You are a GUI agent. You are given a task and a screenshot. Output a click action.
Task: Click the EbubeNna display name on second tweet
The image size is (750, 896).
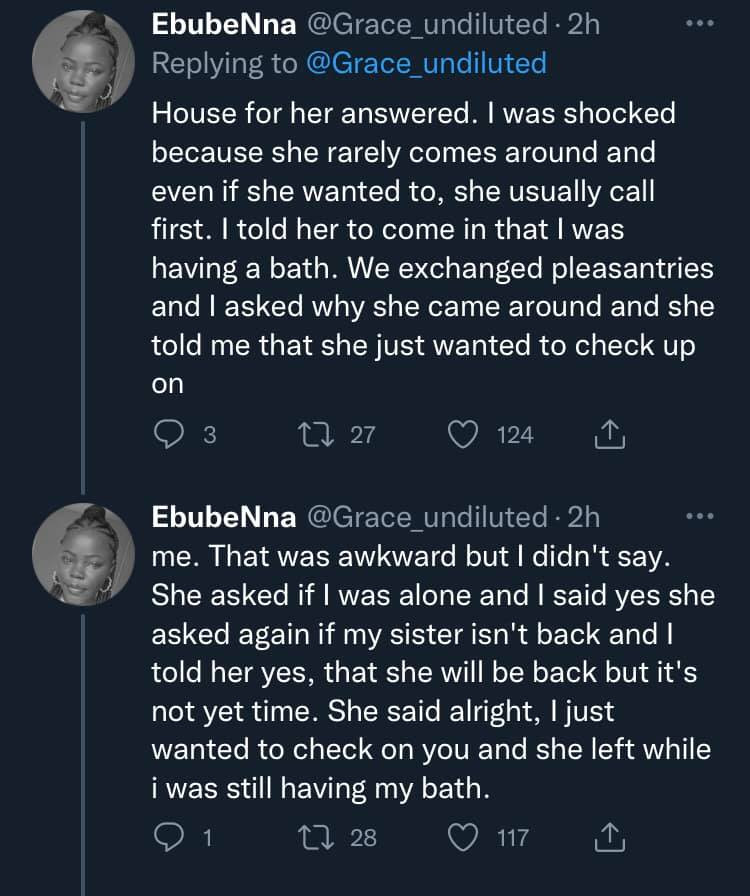(x=223, y=517)
